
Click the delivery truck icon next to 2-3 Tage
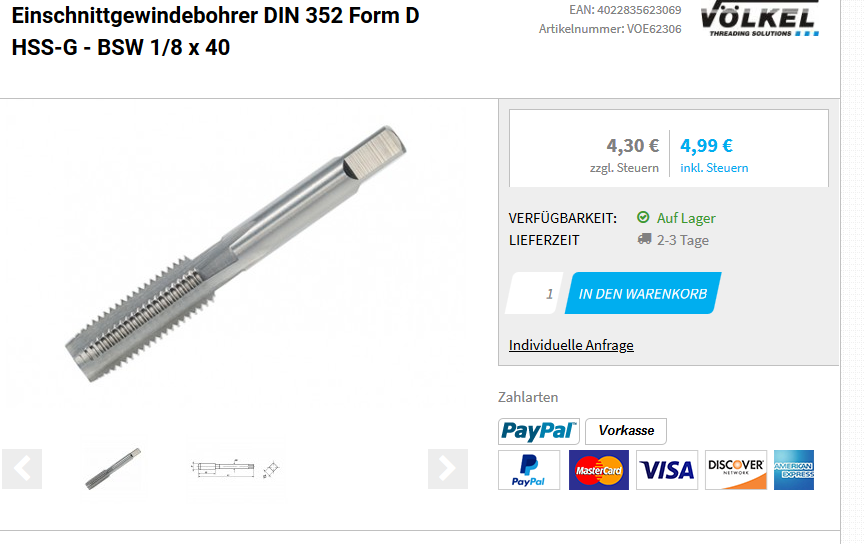pyautogui.click(x=644, y=239)
